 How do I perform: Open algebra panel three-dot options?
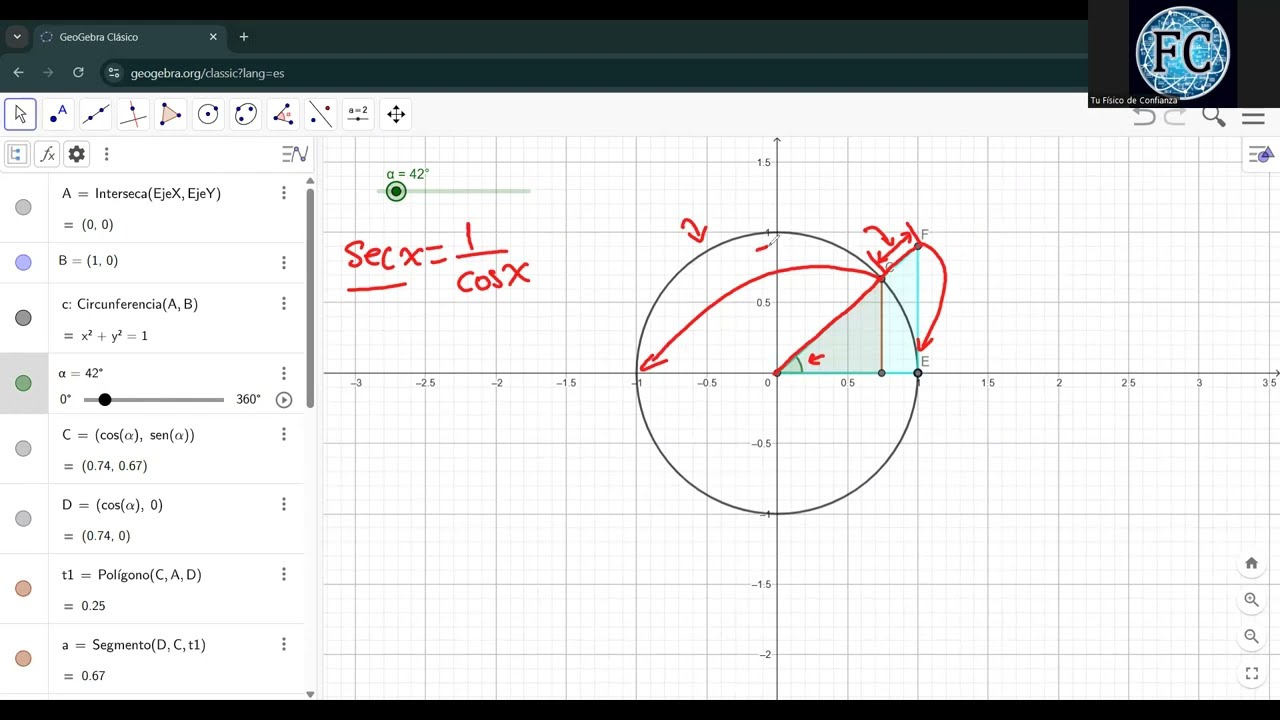point(107,154)
